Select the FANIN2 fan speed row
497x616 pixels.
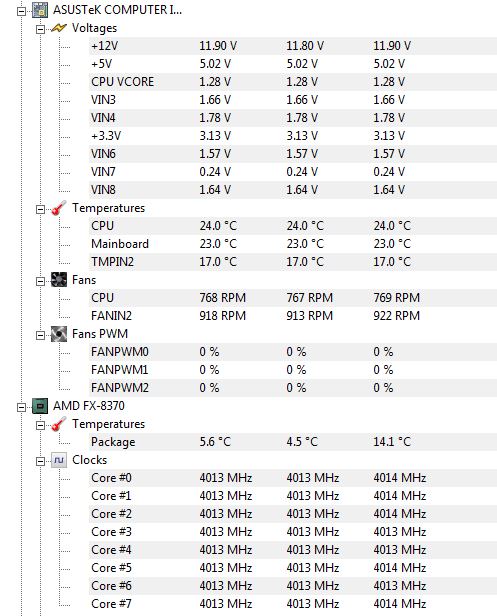point(293,316)
